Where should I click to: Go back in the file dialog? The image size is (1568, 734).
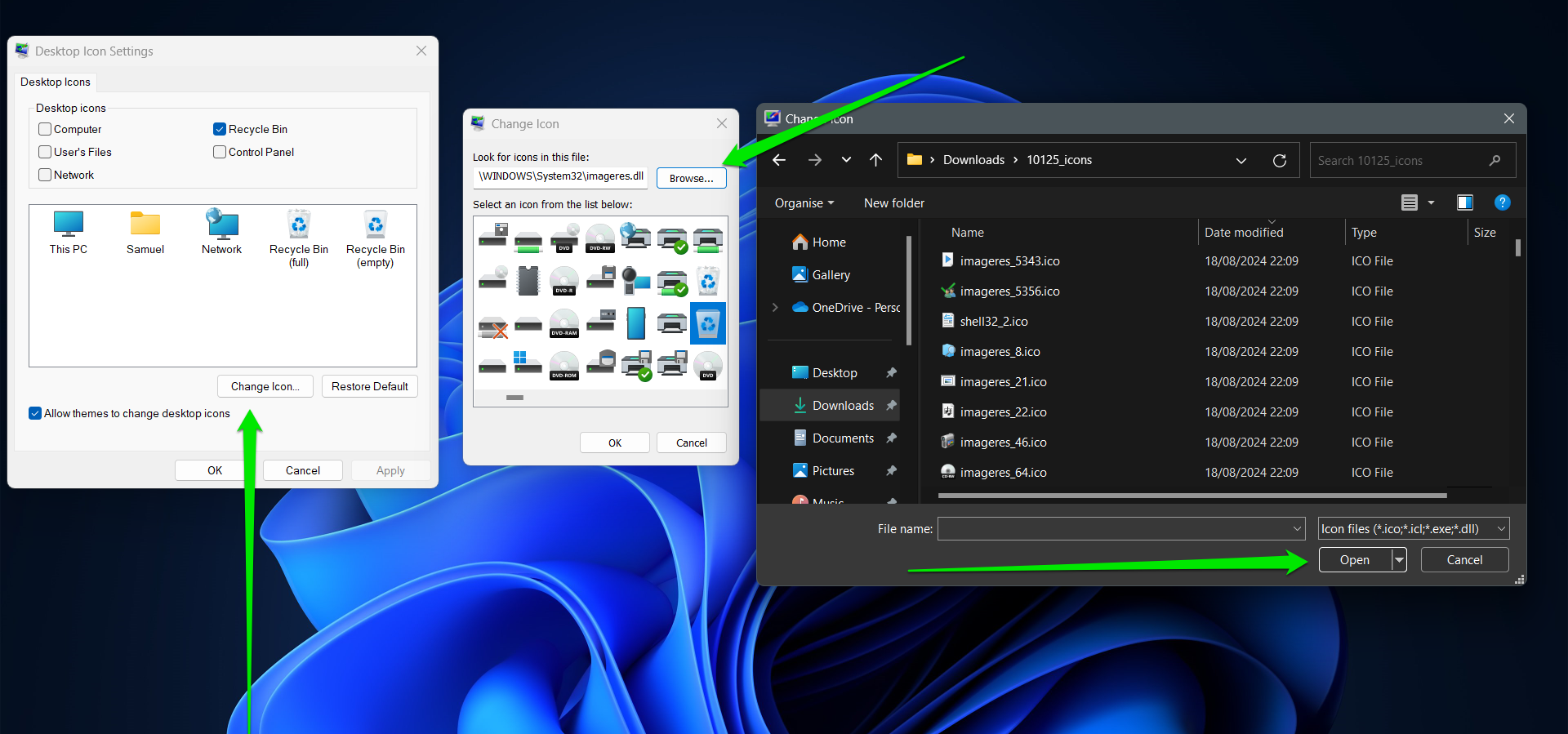779,160
